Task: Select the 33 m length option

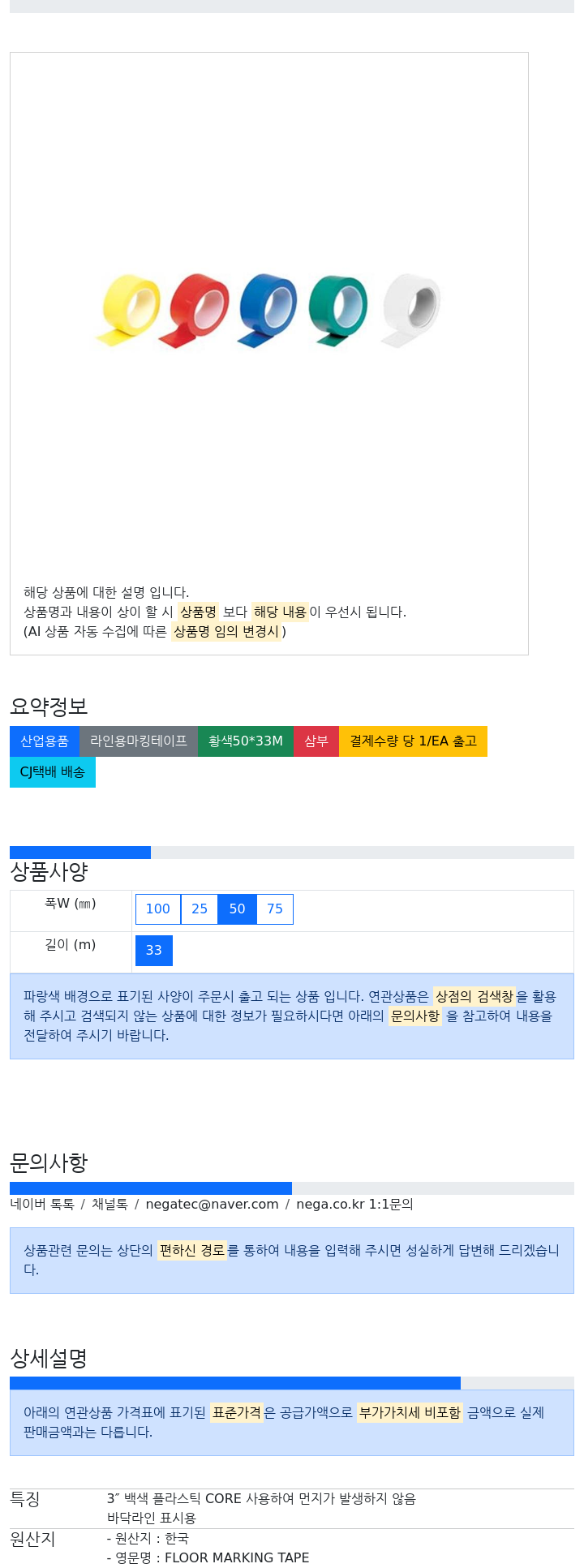Action: pos(154,951)
